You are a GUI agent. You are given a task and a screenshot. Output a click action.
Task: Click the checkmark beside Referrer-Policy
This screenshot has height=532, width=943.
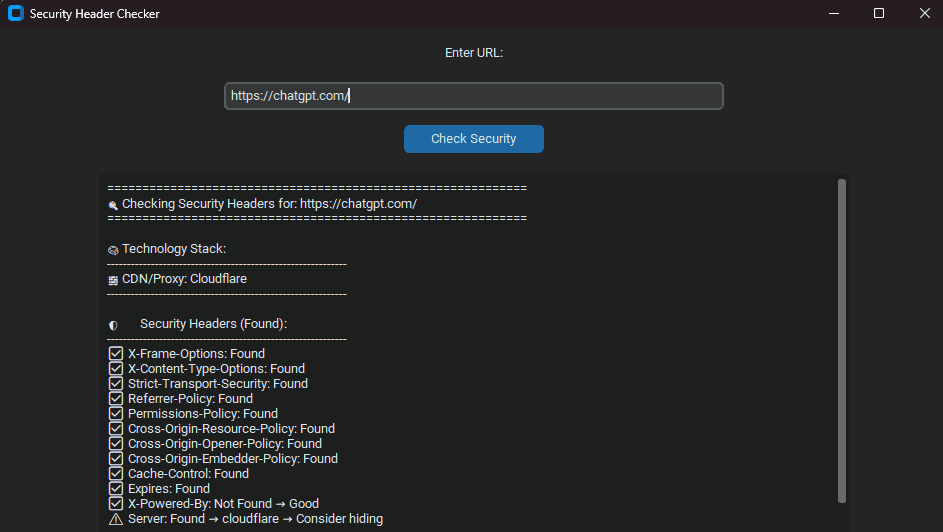click(115, 399)
